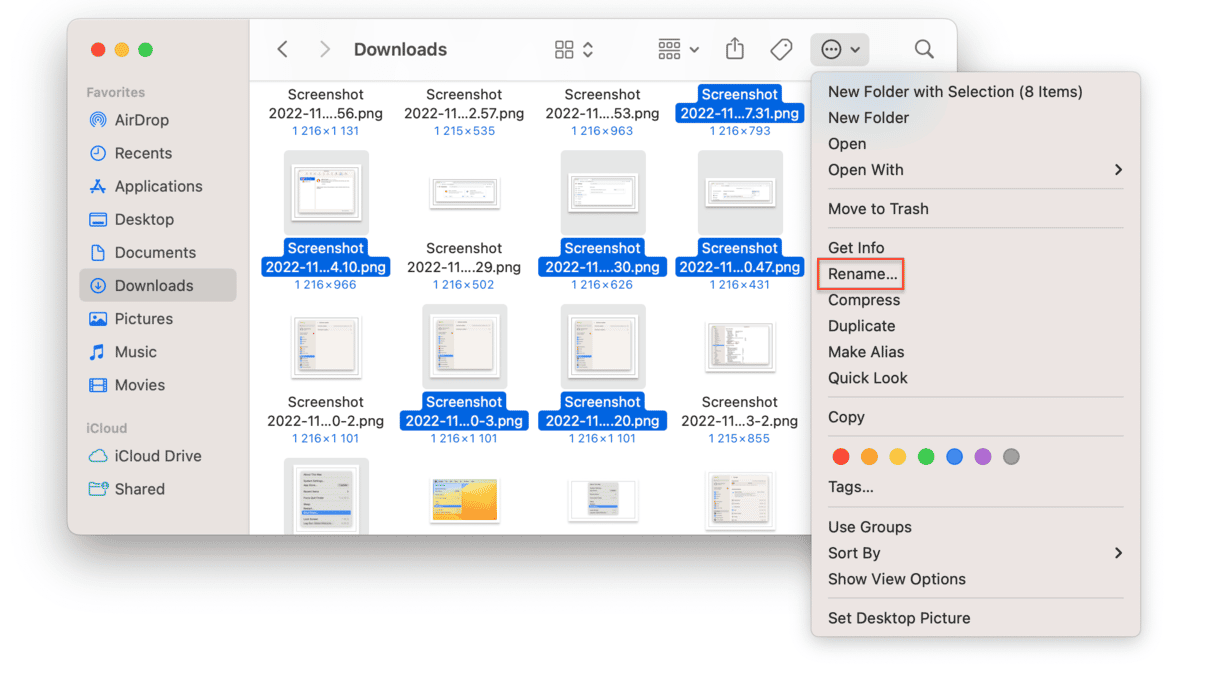Click the Share toolbar icon

coord(735,49)
